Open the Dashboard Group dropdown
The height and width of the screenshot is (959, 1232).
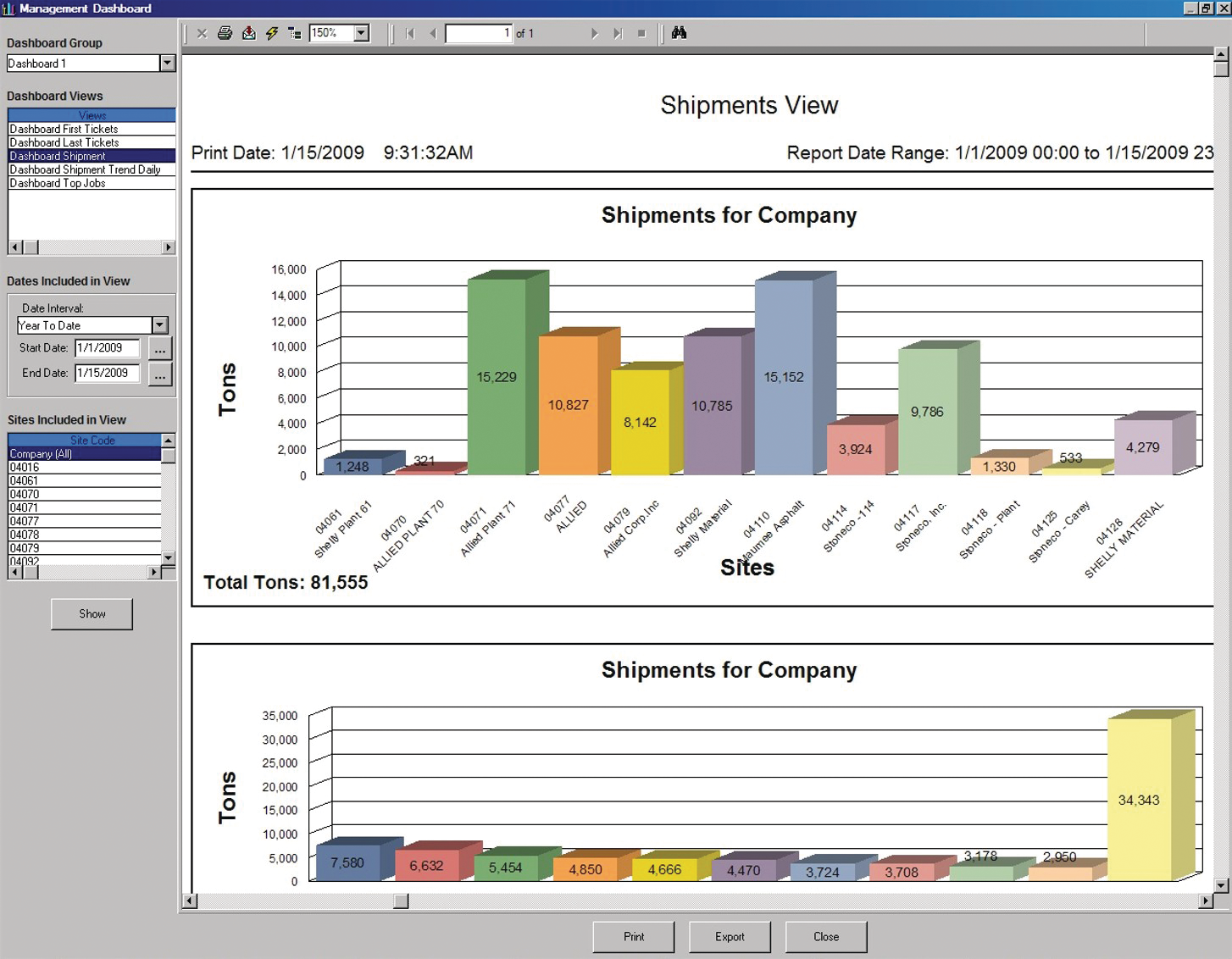click(x=167, y=63)
